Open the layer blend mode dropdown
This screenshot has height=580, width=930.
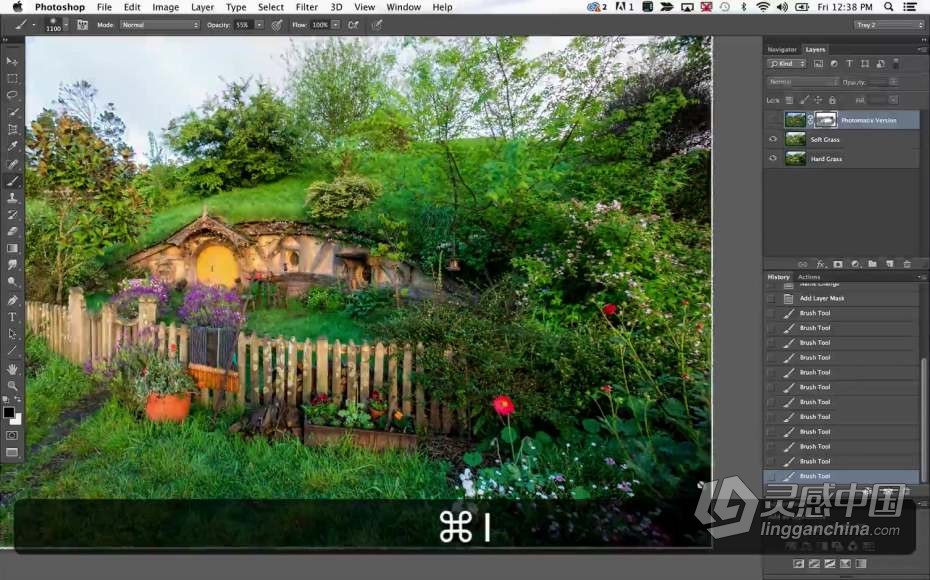coord(802,82)
